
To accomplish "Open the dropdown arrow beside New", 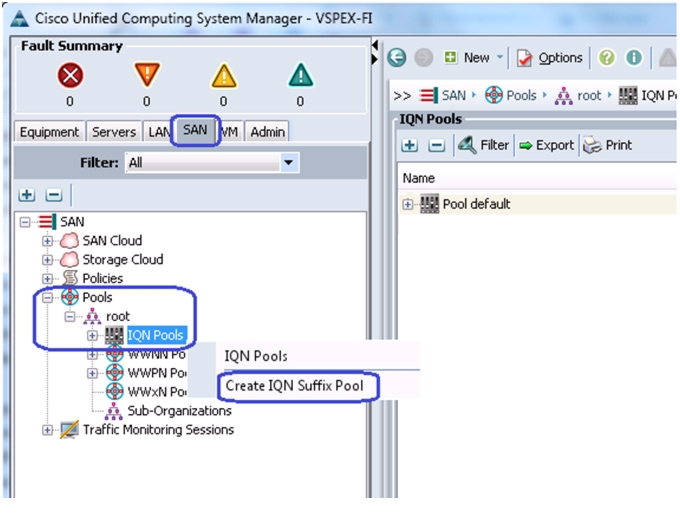I will (500, 57).
